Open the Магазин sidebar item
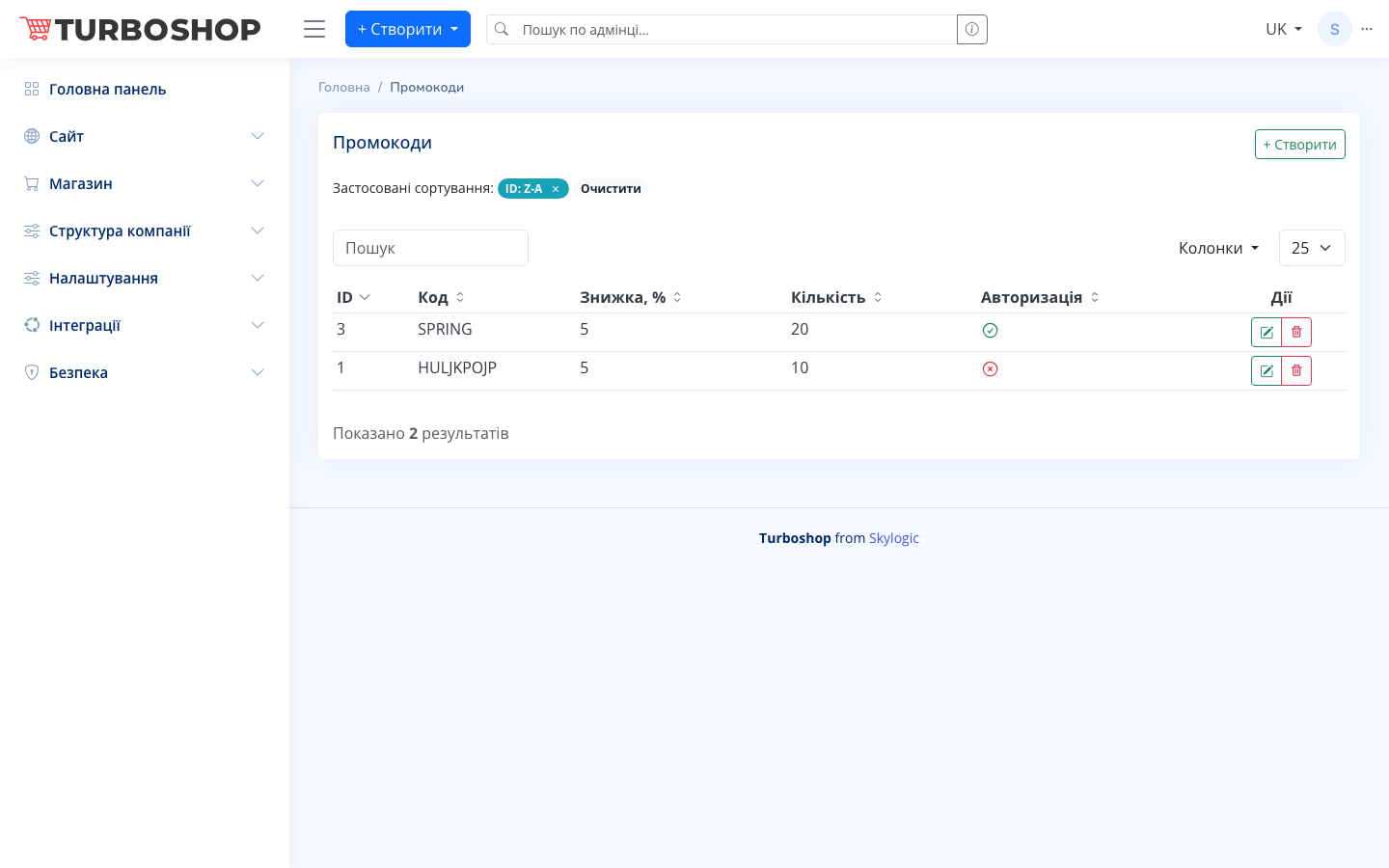This screenshot has height=868, width=1389. click(145, 183)
